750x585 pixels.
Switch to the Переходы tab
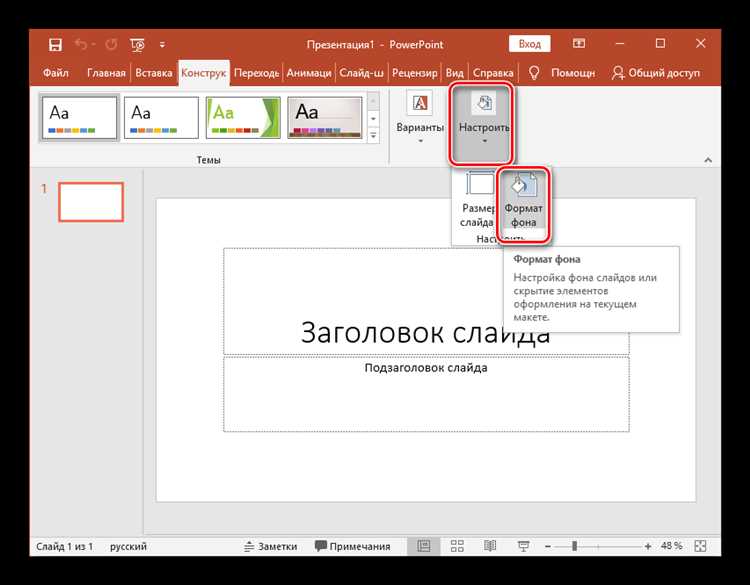(x=256, y=73)
